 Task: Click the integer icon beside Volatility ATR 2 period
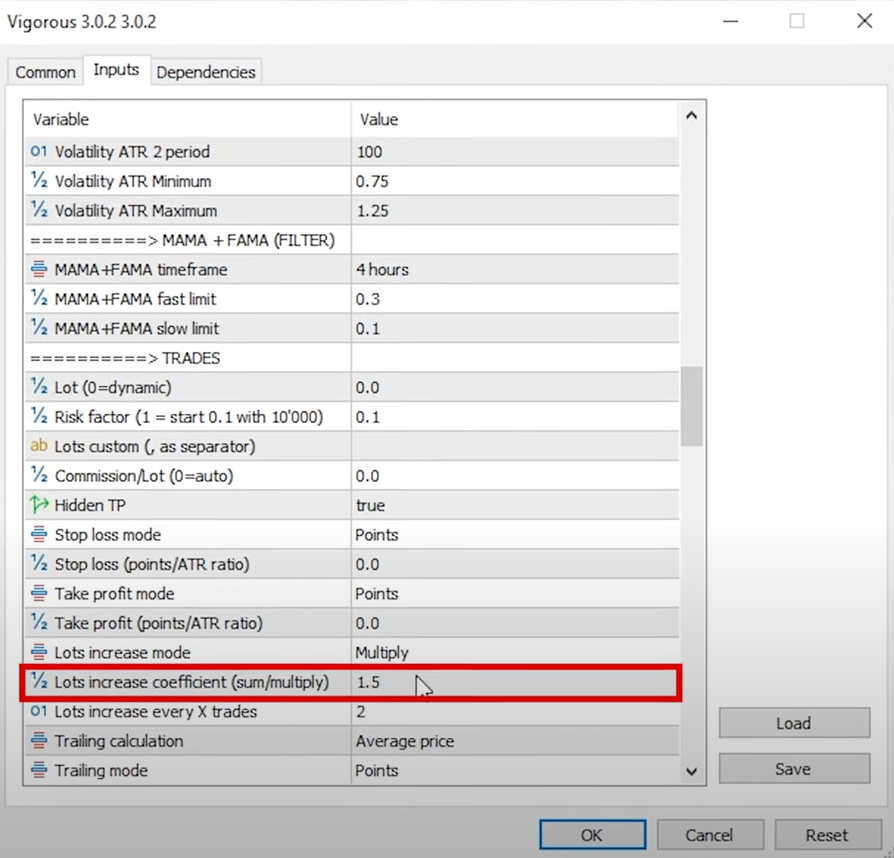[39, 152]
